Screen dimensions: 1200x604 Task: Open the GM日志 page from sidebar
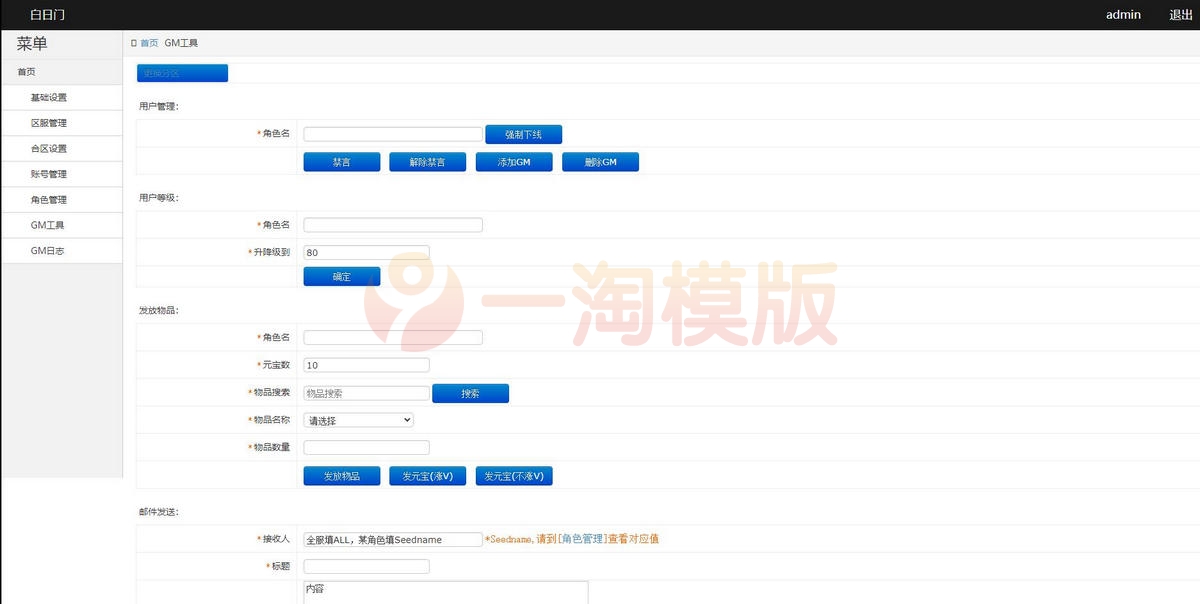[x=44, y=250]
